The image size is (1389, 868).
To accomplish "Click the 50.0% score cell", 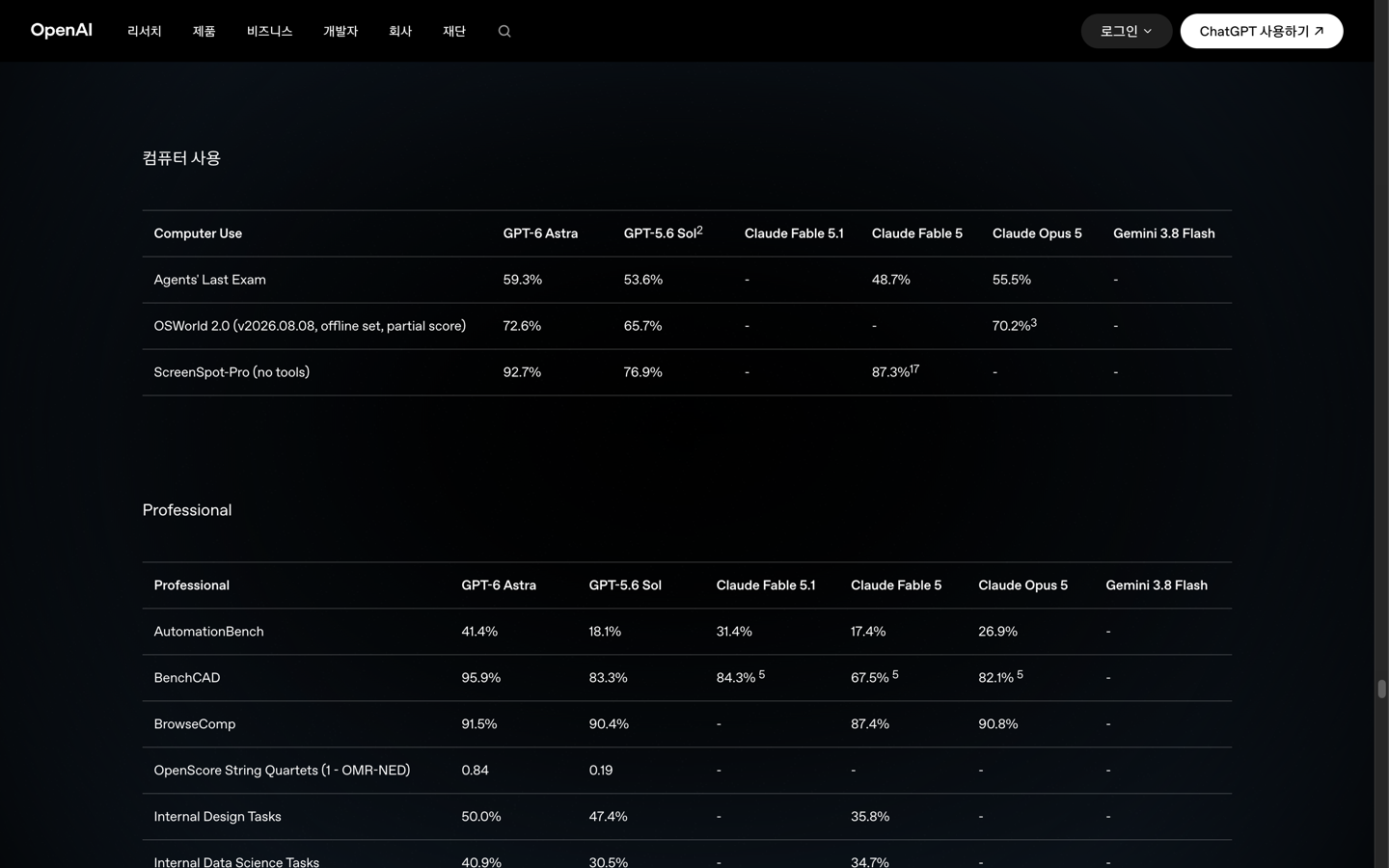I will [x=481, y=817].
